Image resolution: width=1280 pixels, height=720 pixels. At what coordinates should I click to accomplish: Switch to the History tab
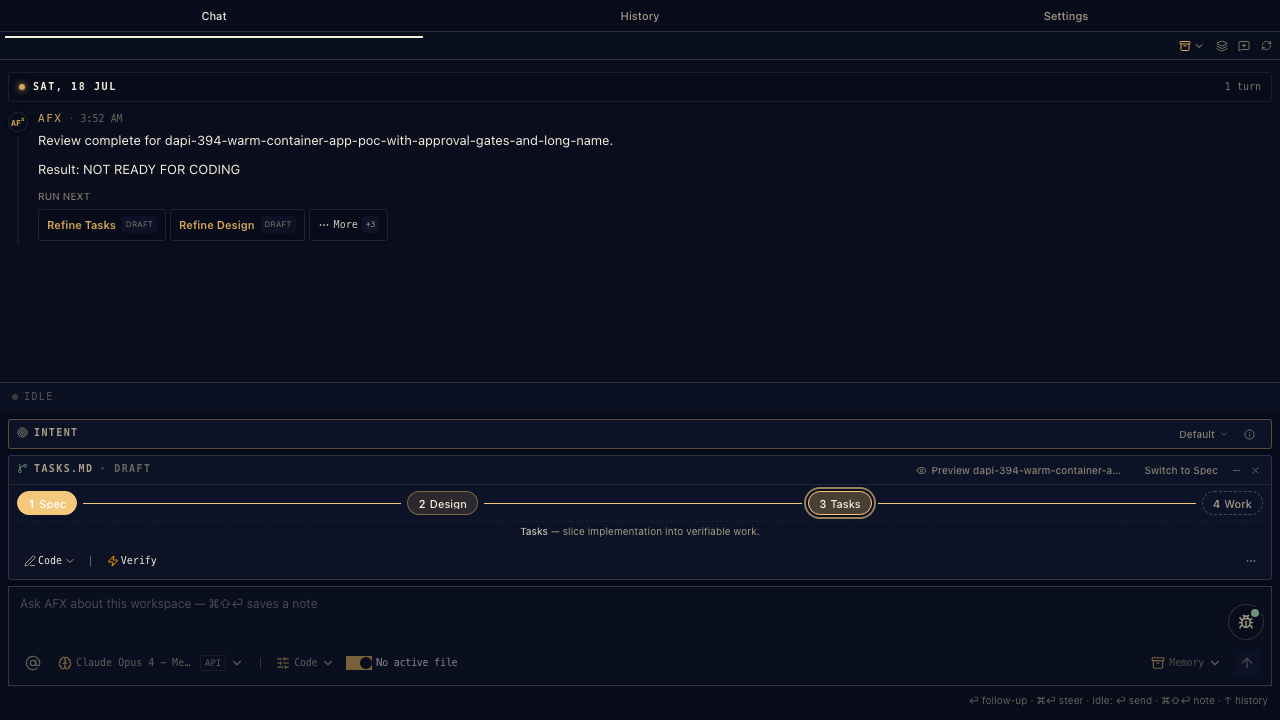(x=639, y=16)
